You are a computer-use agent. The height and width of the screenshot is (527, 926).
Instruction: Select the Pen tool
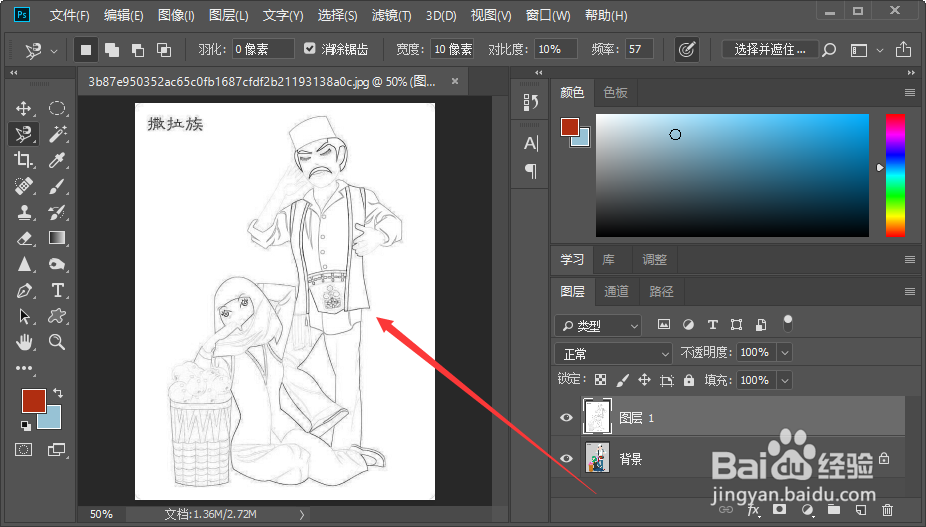24,290
